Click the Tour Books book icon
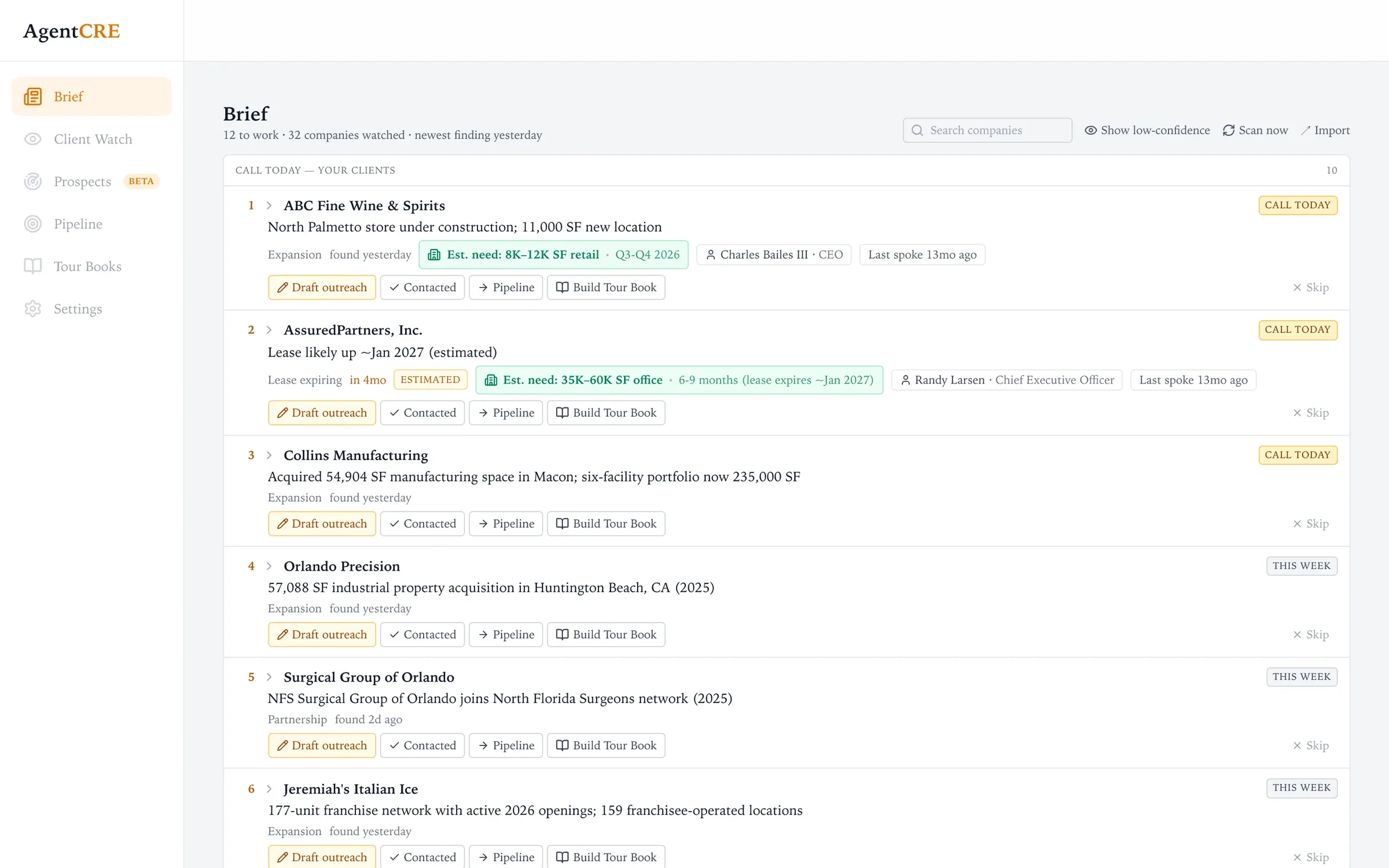 [x=33, y=266]
